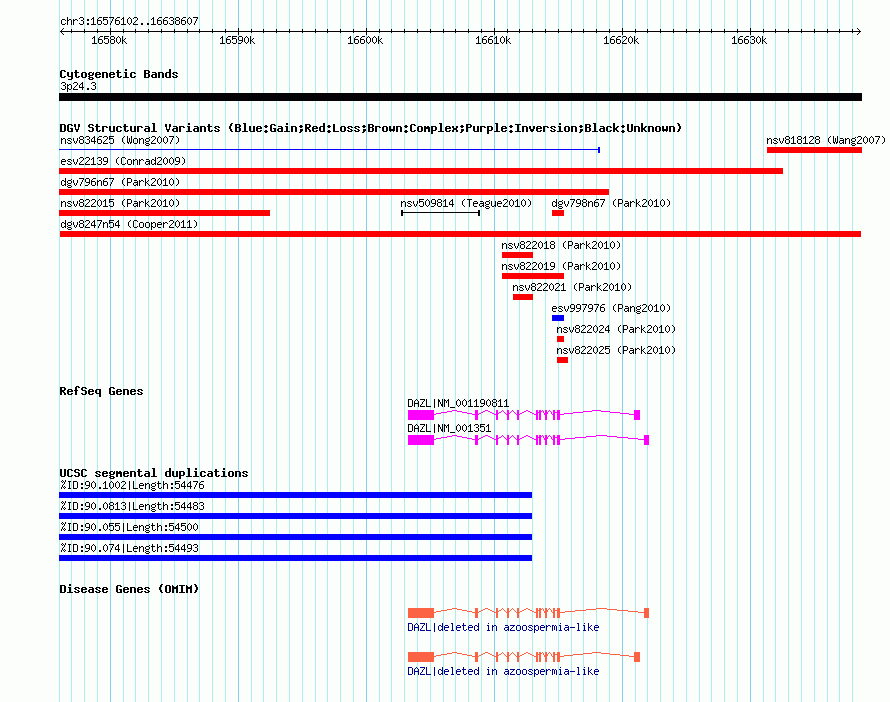The width and height of the screenshot is (890, 702).
Task: Click the %ID:90.0813|Length:54483 duplication label
Action: 132,506
